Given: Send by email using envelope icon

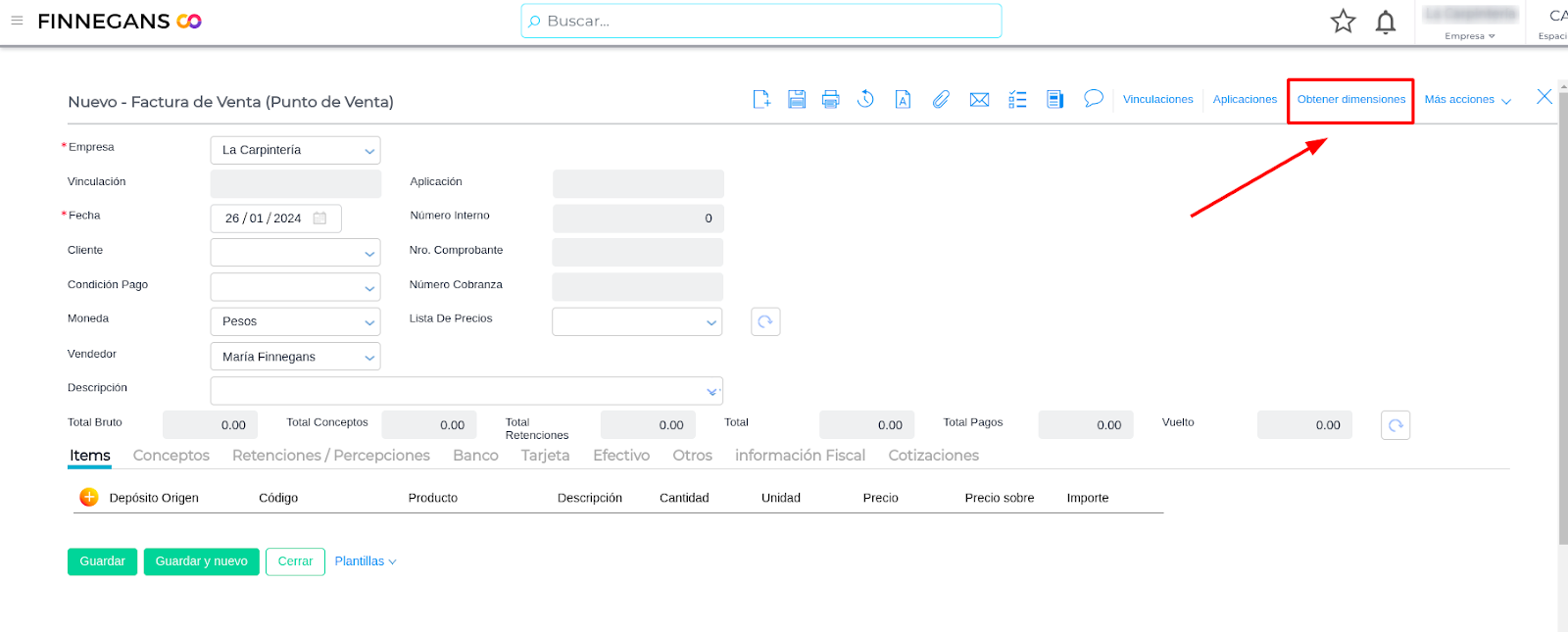Looking at the screenshot, I should click(x=979, y=99).
